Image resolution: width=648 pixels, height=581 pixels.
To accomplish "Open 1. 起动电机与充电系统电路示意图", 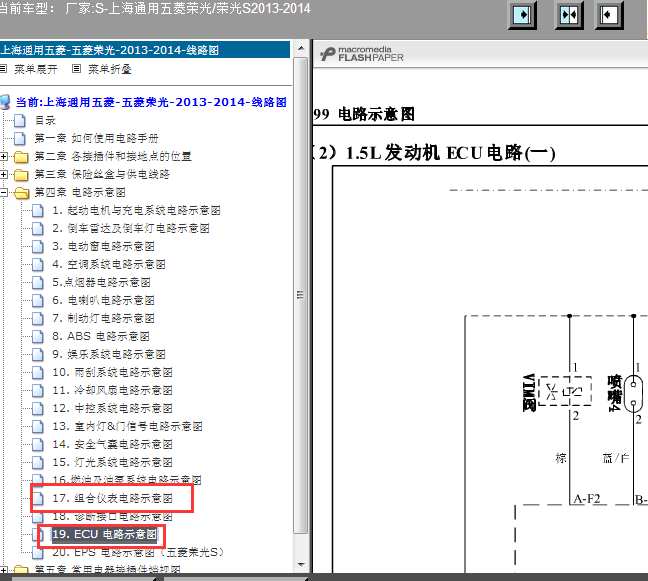I will [136, 210].
